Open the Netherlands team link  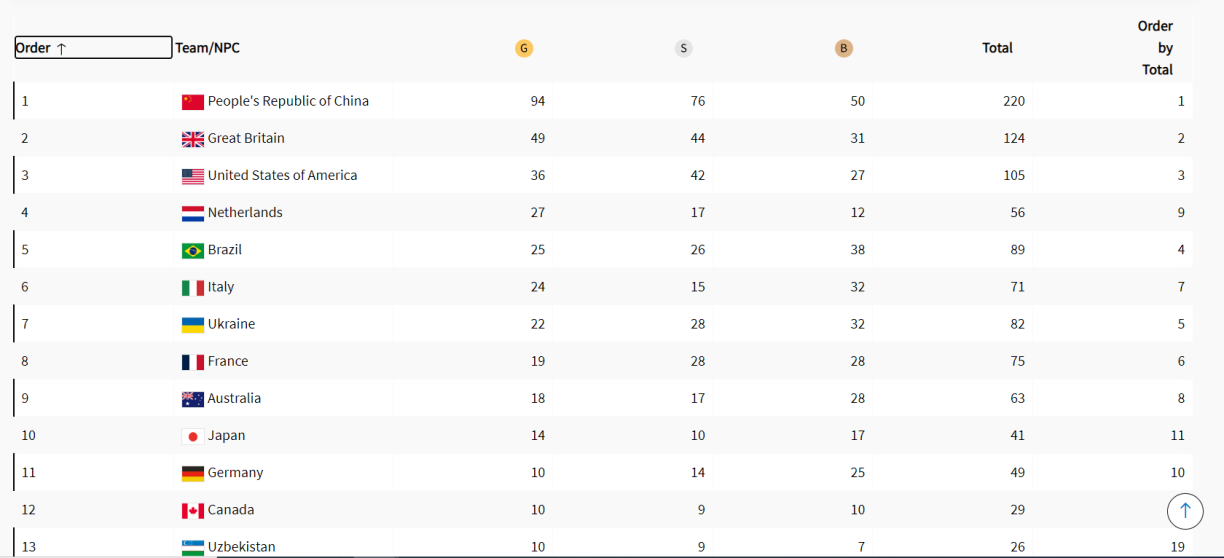point(245,213)
